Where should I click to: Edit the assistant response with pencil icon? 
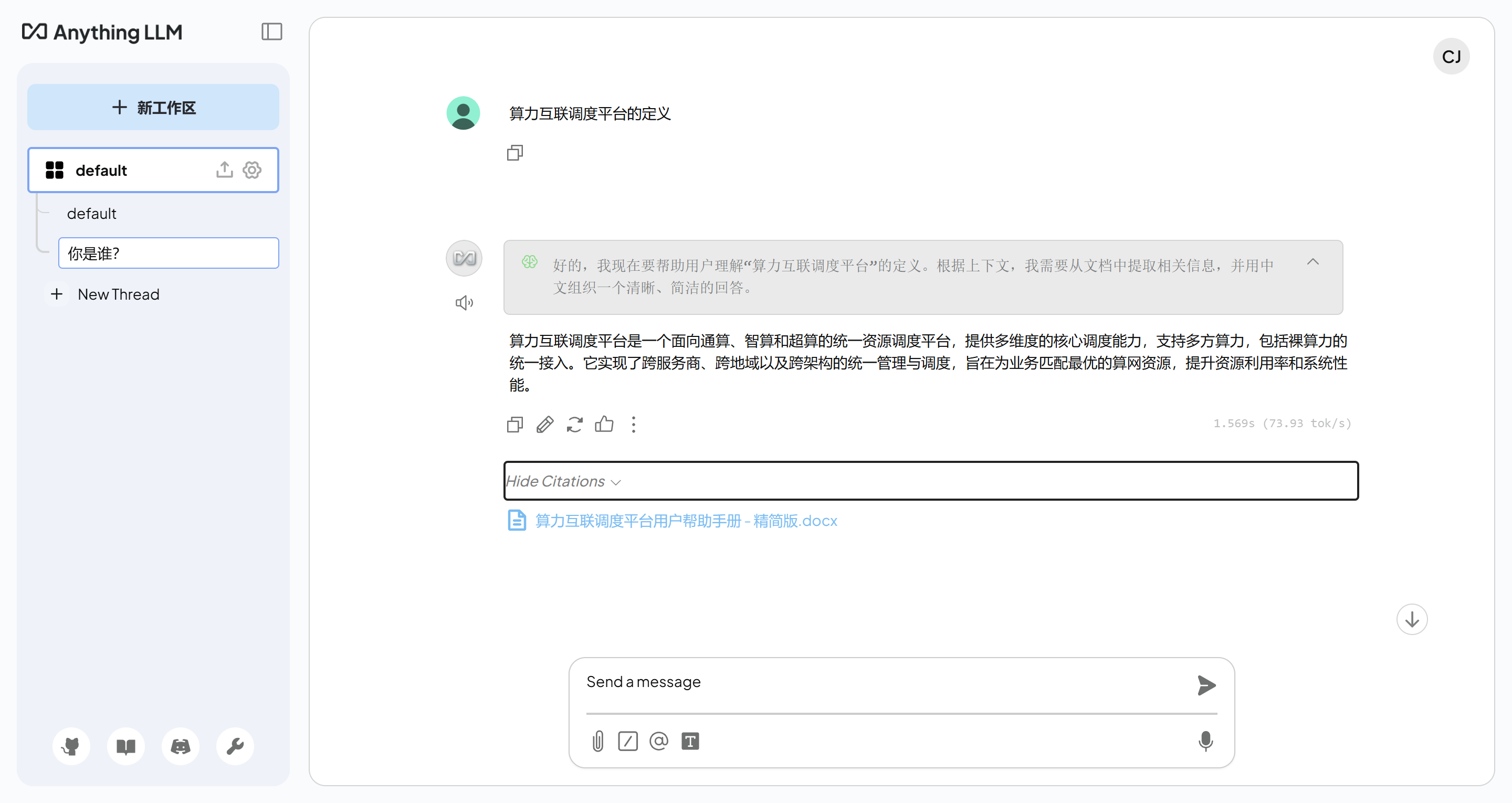[x=545, y=425]
